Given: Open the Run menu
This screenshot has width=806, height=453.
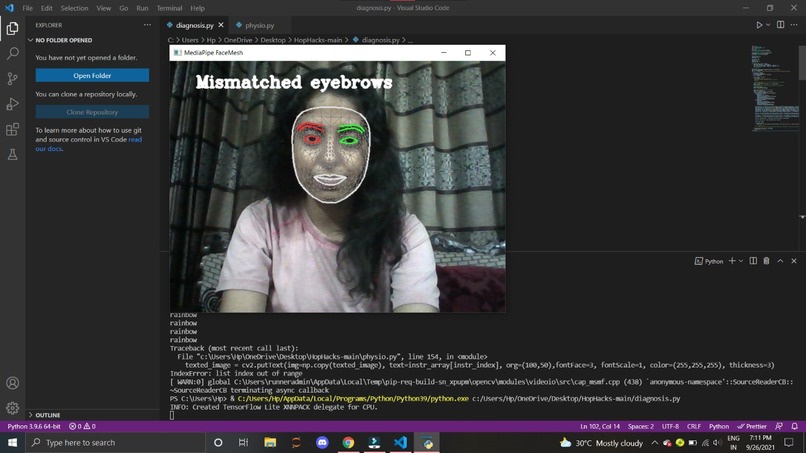Looking at the screenshot, I should tap(142, 8).
